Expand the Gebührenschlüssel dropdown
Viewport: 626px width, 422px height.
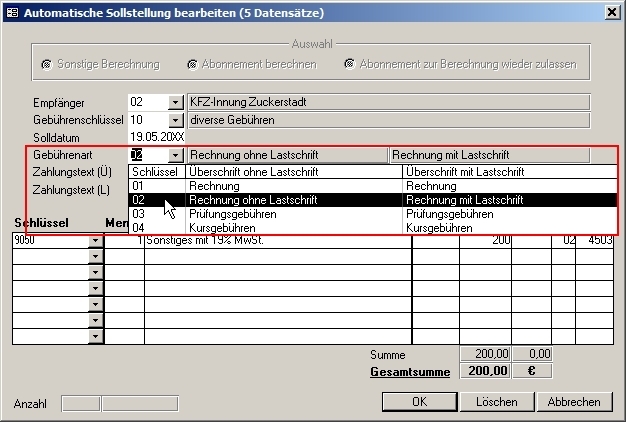[175, 120]
